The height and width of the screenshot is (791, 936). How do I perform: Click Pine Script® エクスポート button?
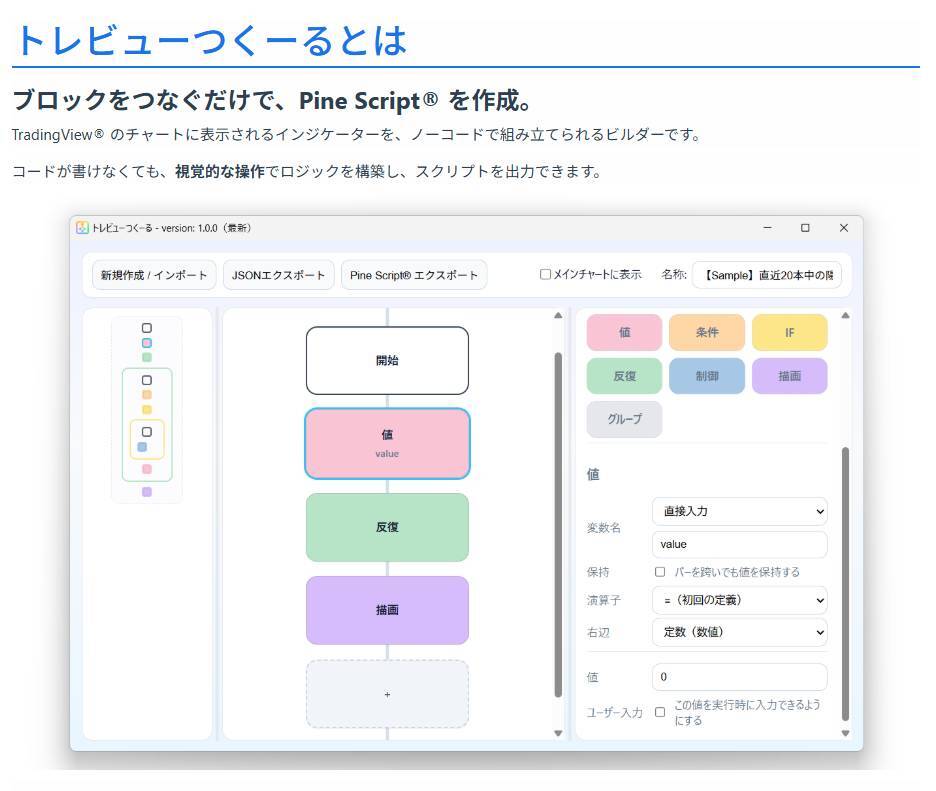[x=414, y=275]
